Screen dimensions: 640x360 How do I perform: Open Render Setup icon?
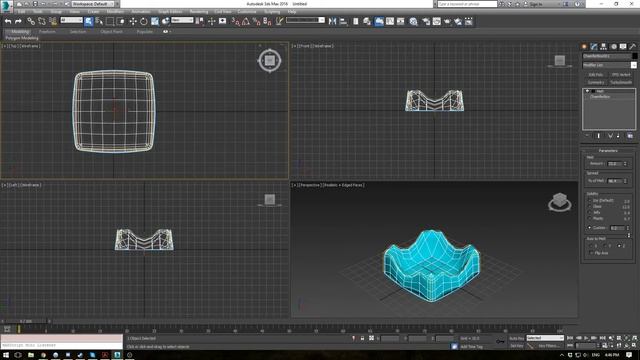(x=426, y=21)
